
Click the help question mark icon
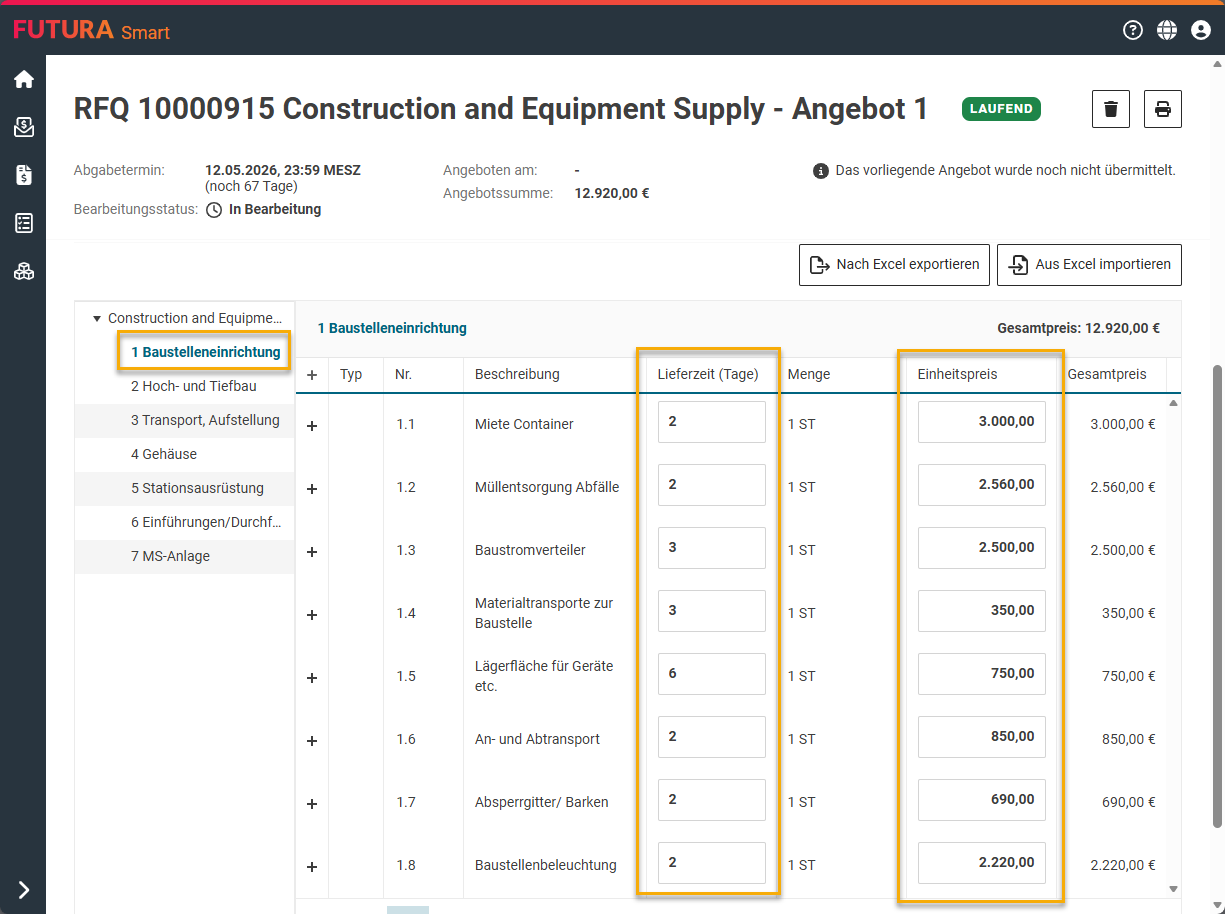(1132, 30)
